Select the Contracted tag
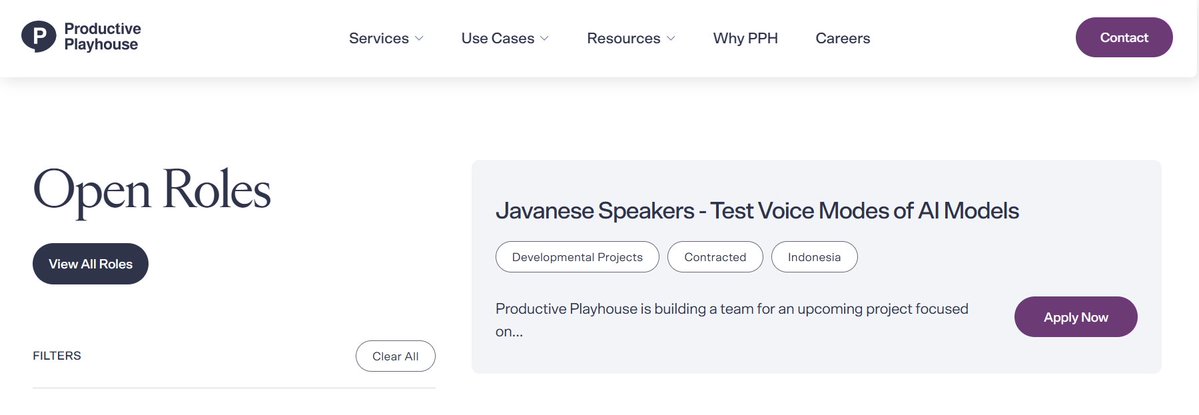The width and height of the screenshot is (1199, 415). click(715, 257)
